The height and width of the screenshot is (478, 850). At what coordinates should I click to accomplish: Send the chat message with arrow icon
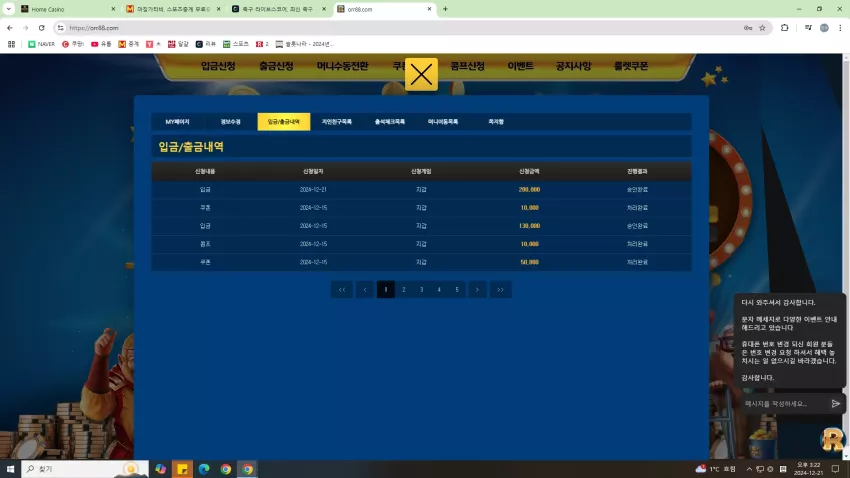(x=835, y=404)
